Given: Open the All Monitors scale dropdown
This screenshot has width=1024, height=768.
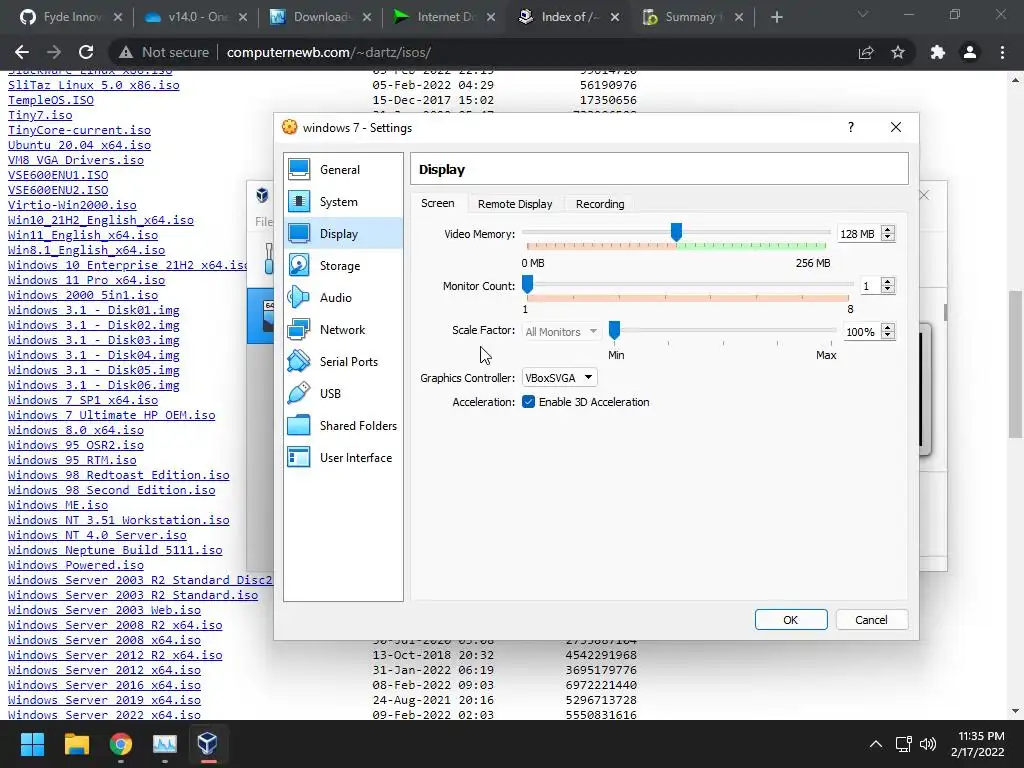Looking at the screenshot, I should pyautogui.click(x=560, y=332).
